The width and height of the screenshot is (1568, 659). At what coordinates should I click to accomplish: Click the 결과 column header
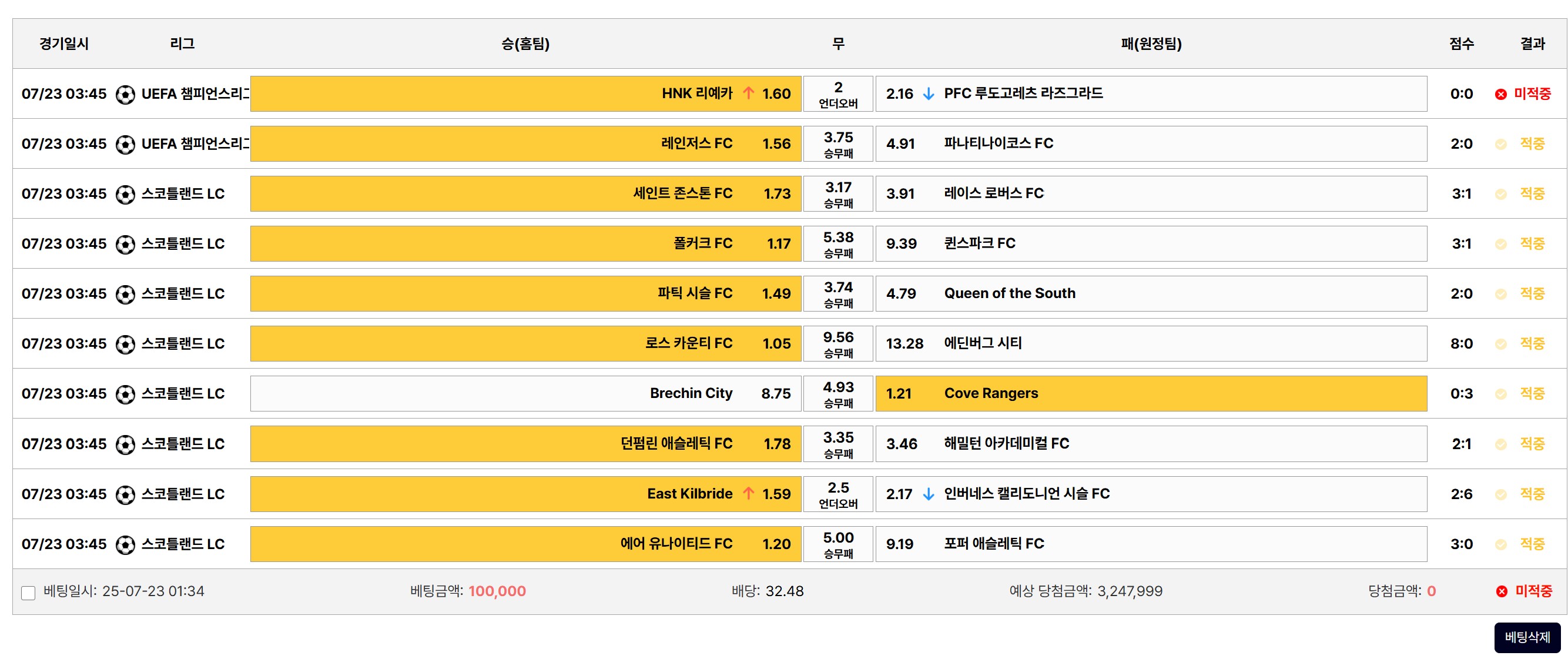click(1532, 44)
